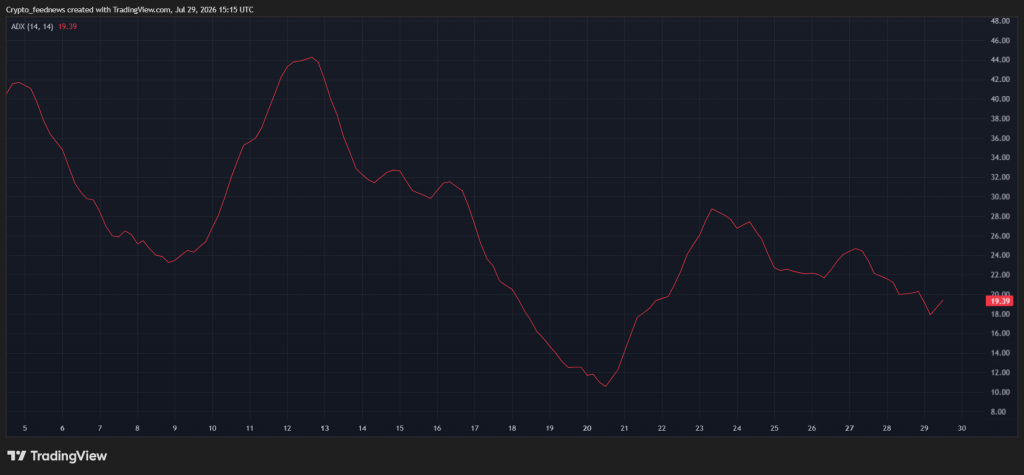Click date 8 on time axis
Image resolution: width=1024 pixels, height=475 pixels.
coord(137,429)
